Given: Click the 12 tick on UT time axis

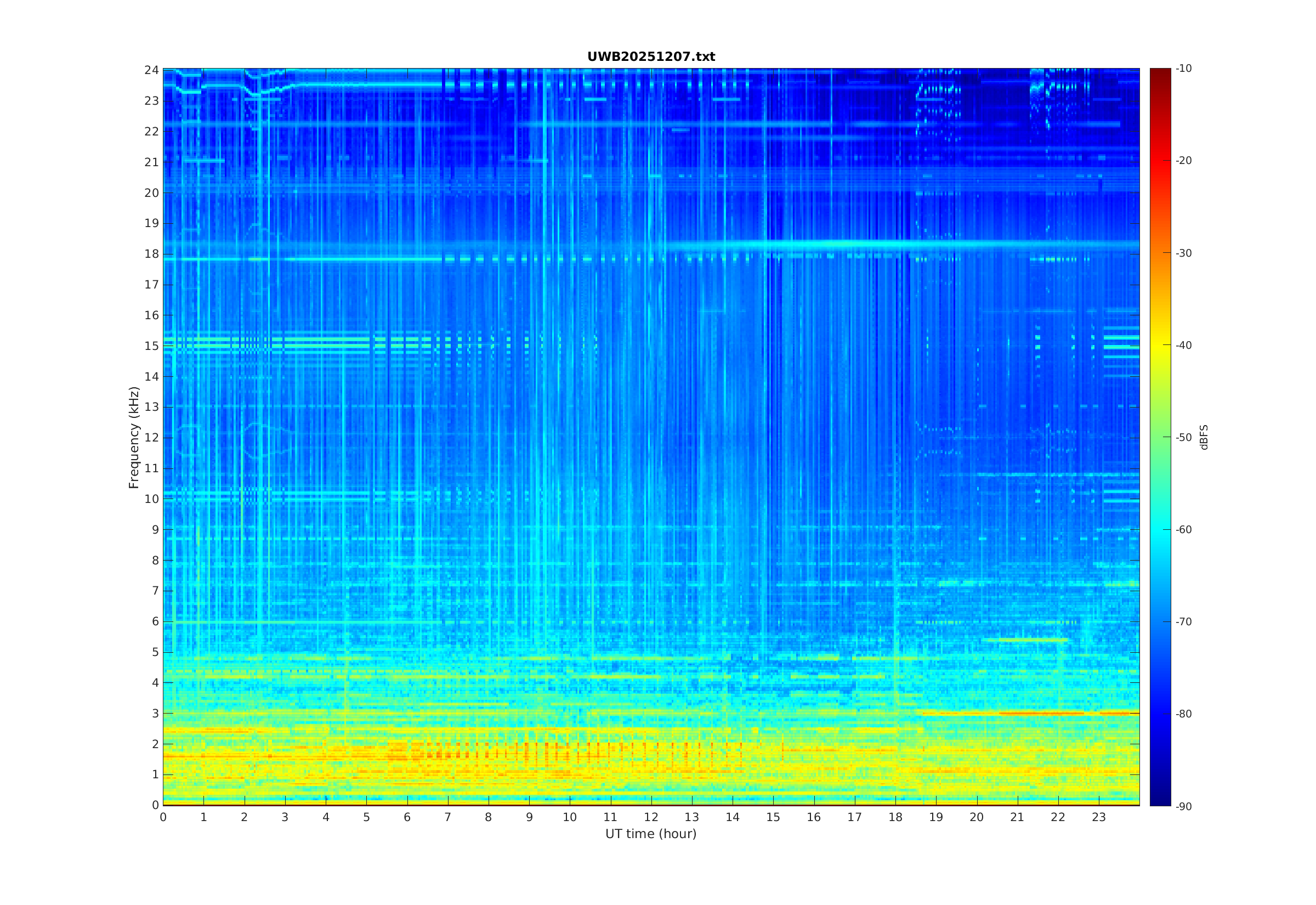Looking at the screenshot, I should click(651, 817).
